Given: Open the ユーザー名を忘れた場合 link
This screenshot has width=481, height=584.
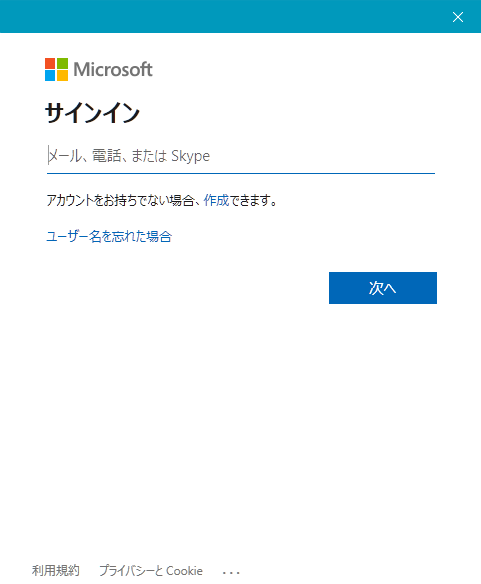Looking at the screenshot, I should point(109,237).
